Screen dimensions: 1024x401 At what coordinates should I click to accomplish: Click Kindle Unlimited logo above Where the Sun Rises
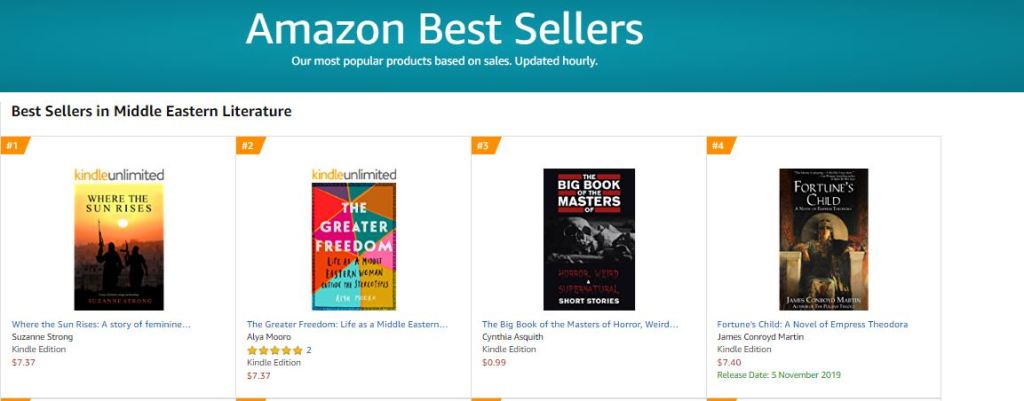click(x=119, y=175)
